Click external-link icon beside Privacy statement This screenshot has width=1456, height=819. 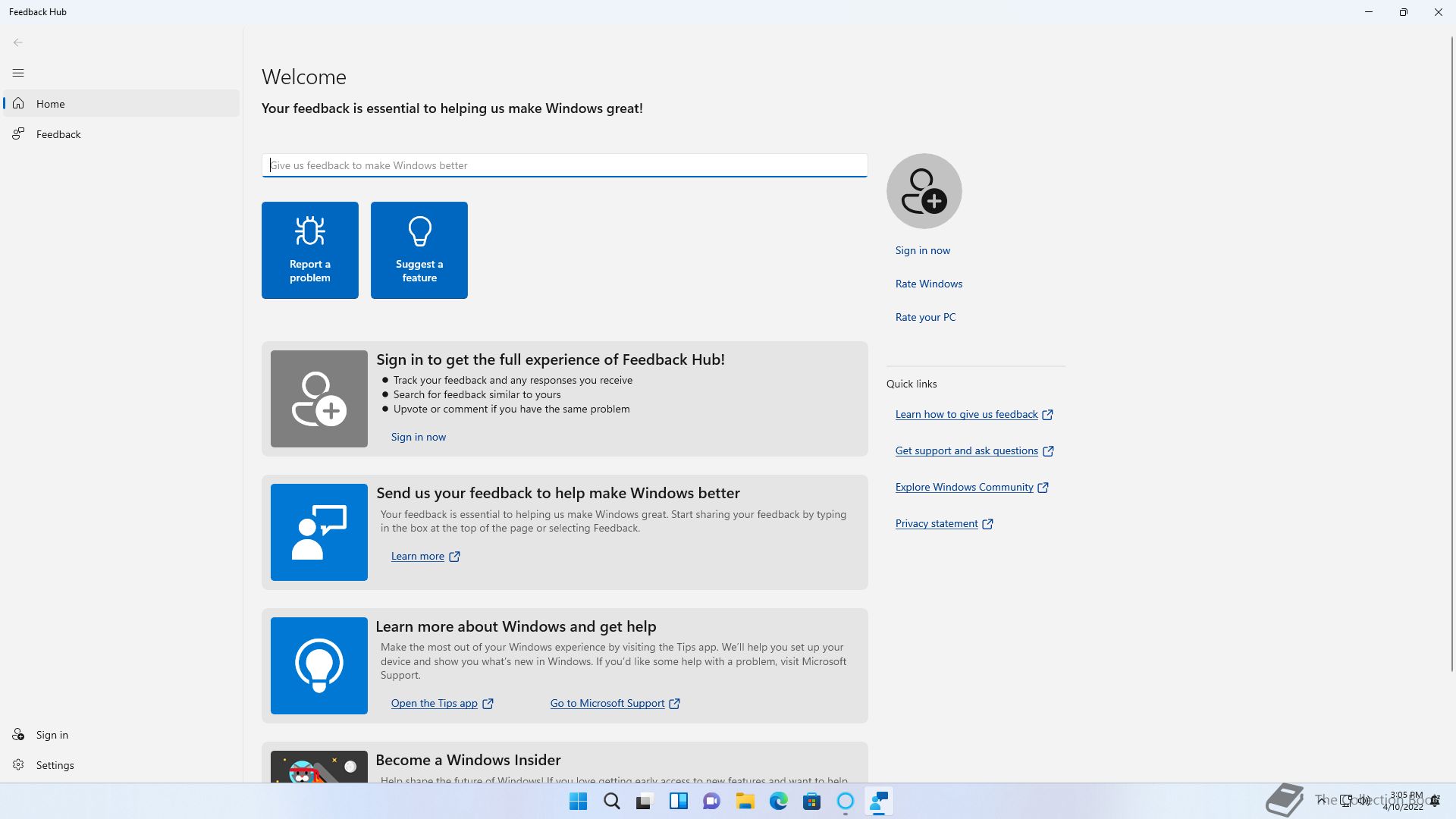tap(987, 524)
